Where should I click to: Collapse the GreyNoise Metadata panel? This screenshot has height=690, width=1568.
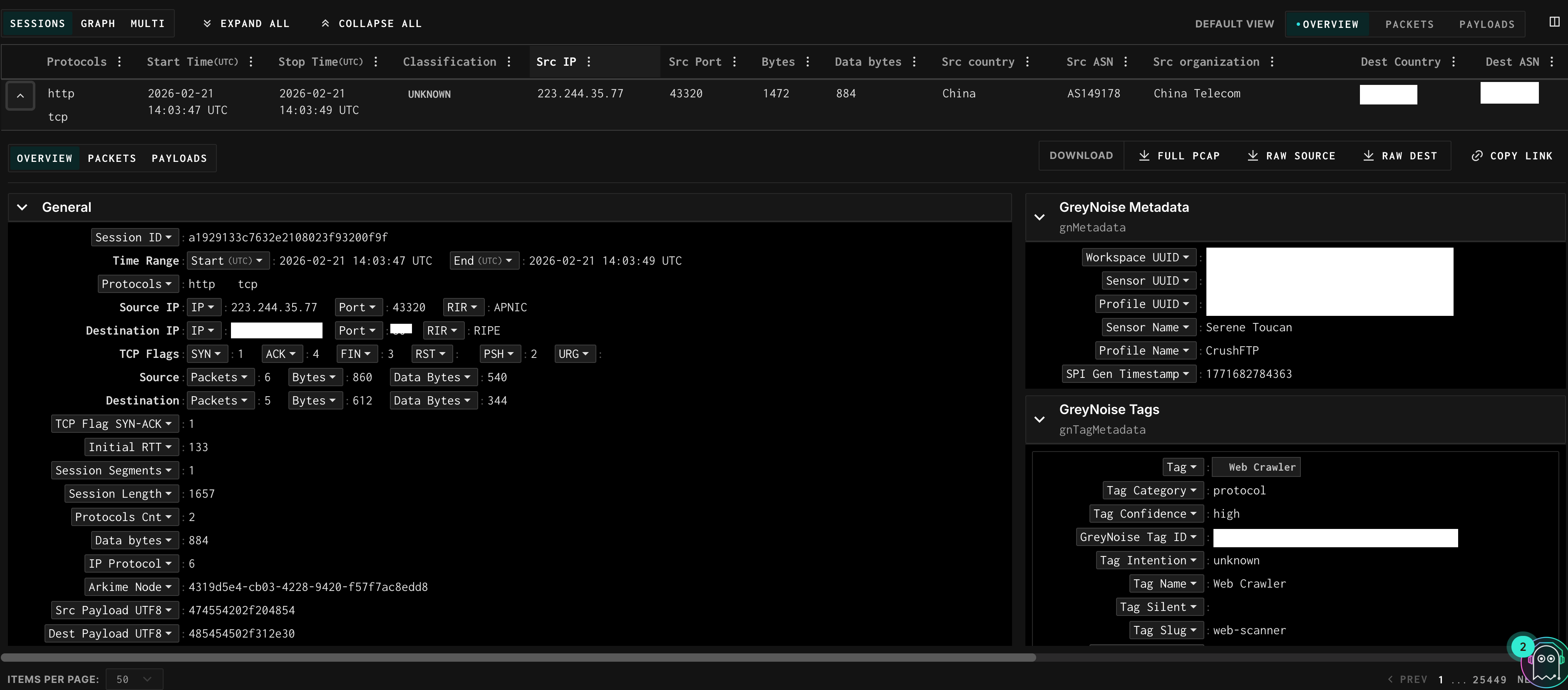[x=1040, y=217]
